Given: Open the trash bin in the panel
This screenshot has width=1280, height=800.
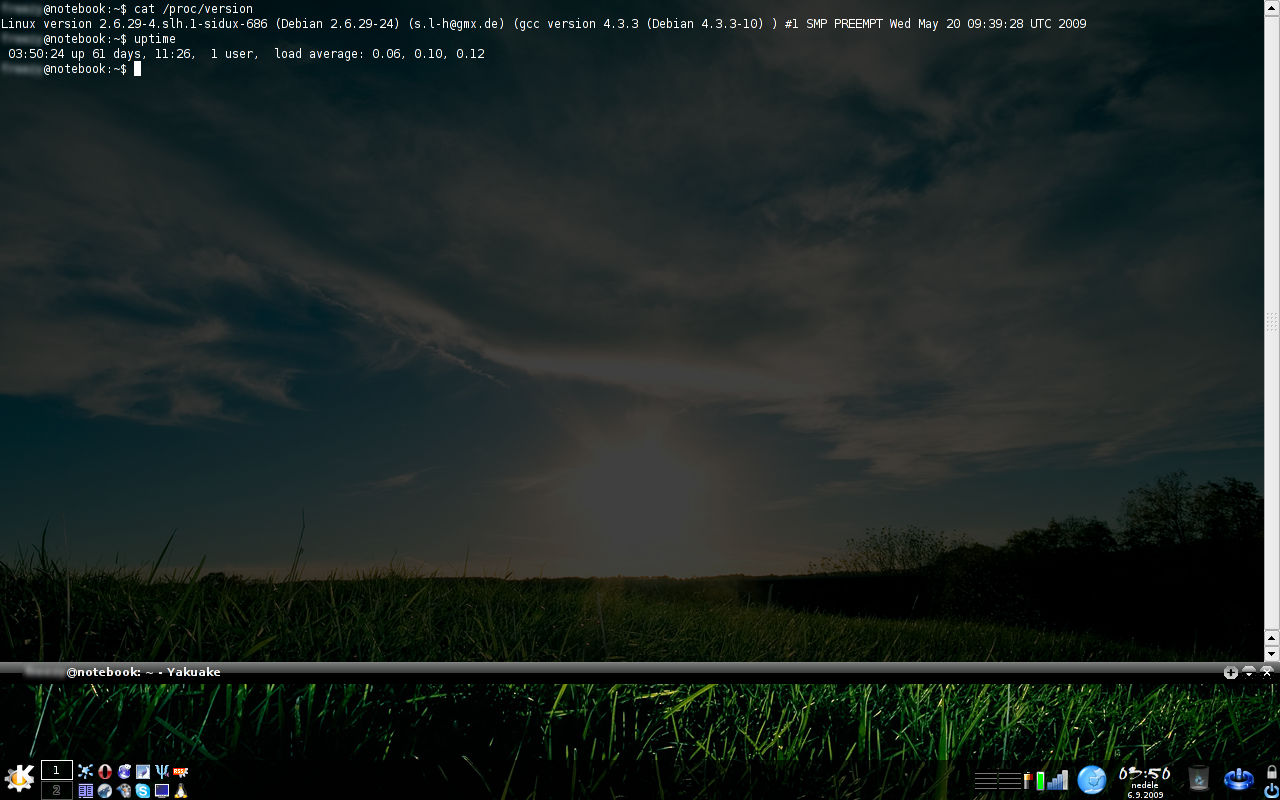Looking at the screenshot, I should click(x=1199, y=778).
